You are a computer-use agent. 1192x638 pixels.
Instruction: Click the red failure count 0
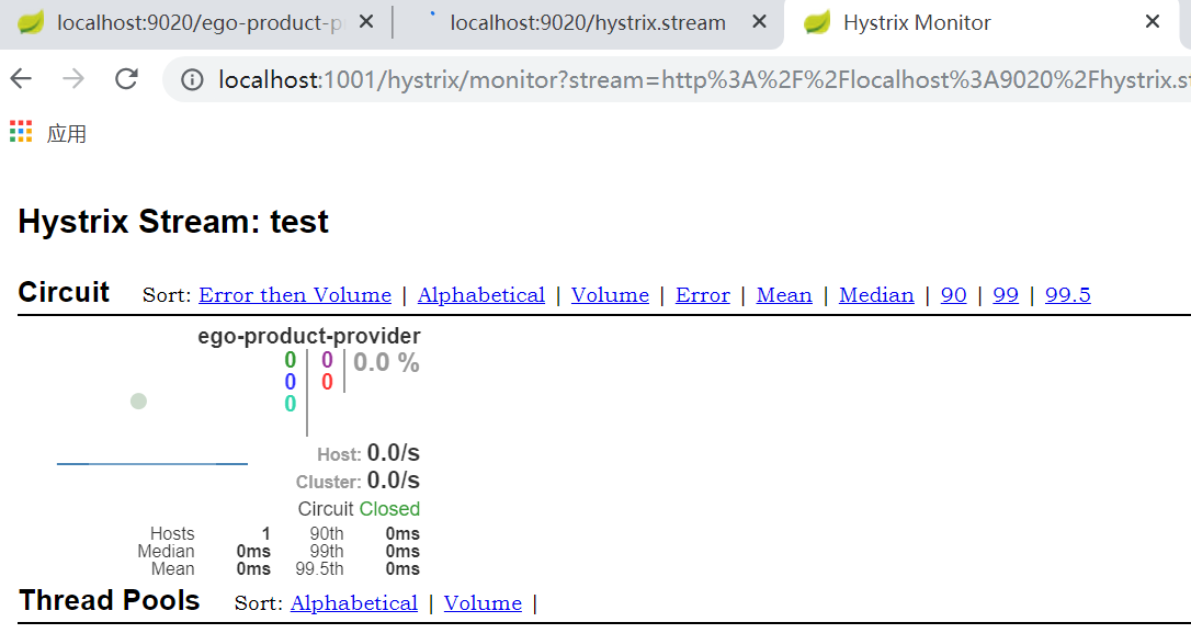[x=327, y=382]
